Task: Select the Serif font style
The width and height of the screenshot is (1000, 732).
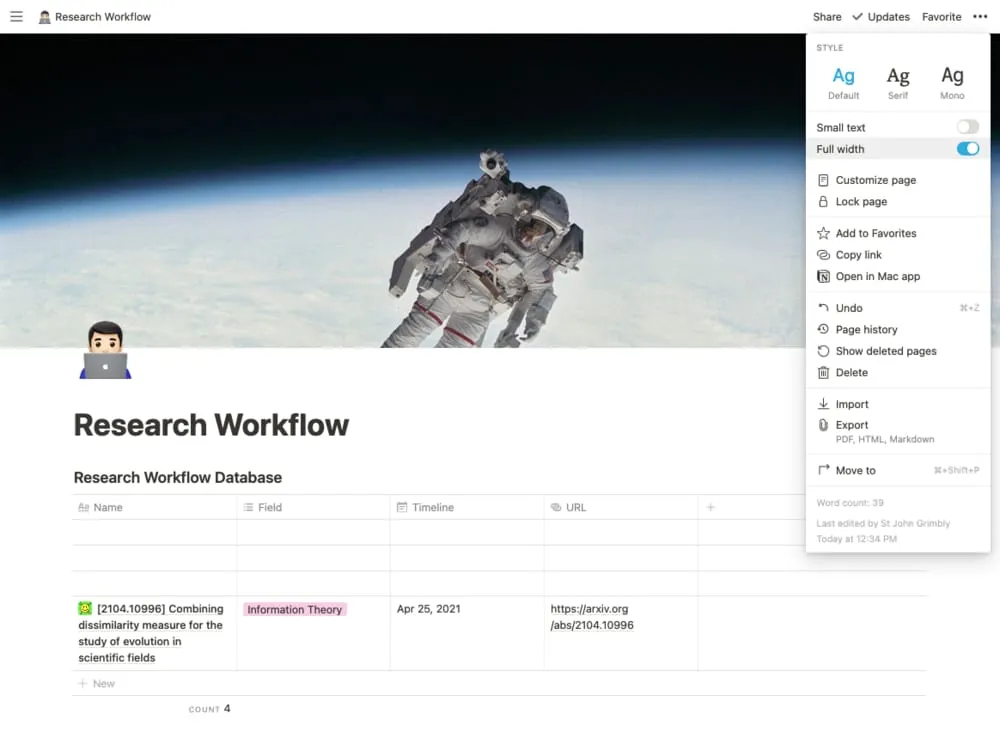Action: [898, 83]
